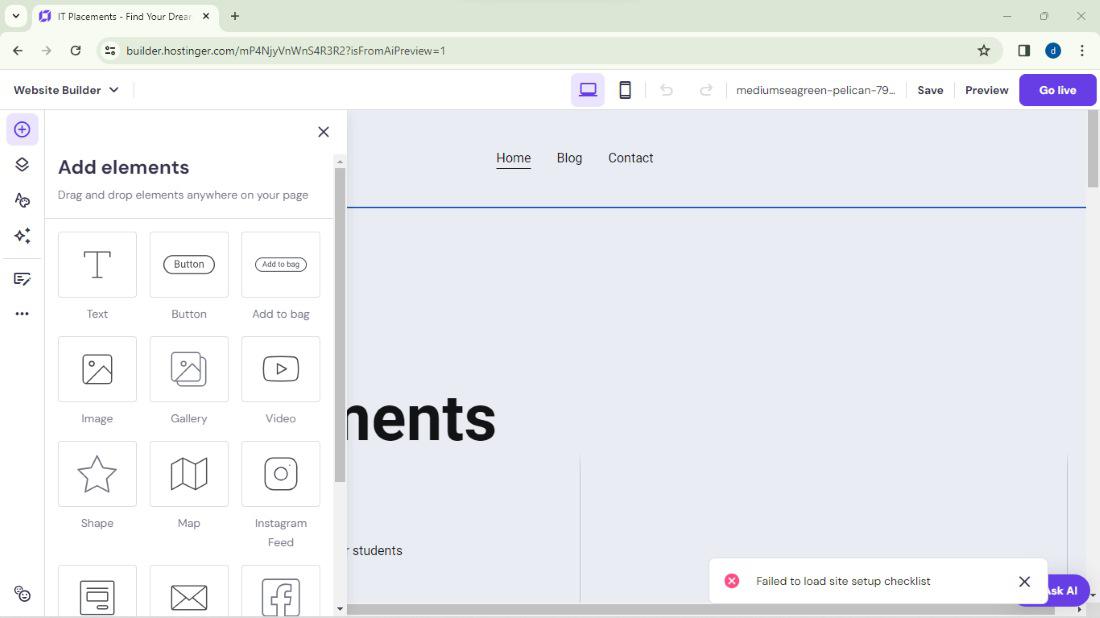
Task: Select the Instagram Feed element tile
Action: point(281,473)
